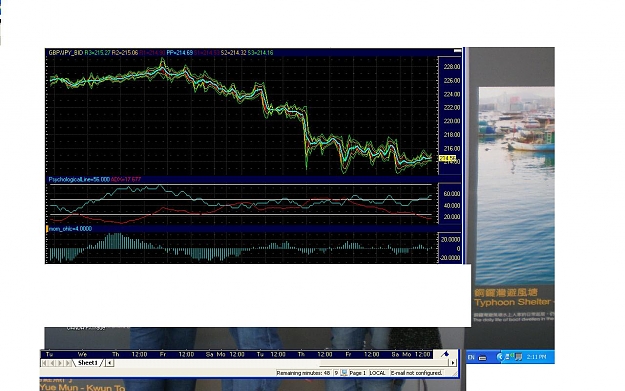This screenshot has height=391, width=625.
Task: Click the PsychologicalLine=56.000 indicator label
Action: coord(79,179)
